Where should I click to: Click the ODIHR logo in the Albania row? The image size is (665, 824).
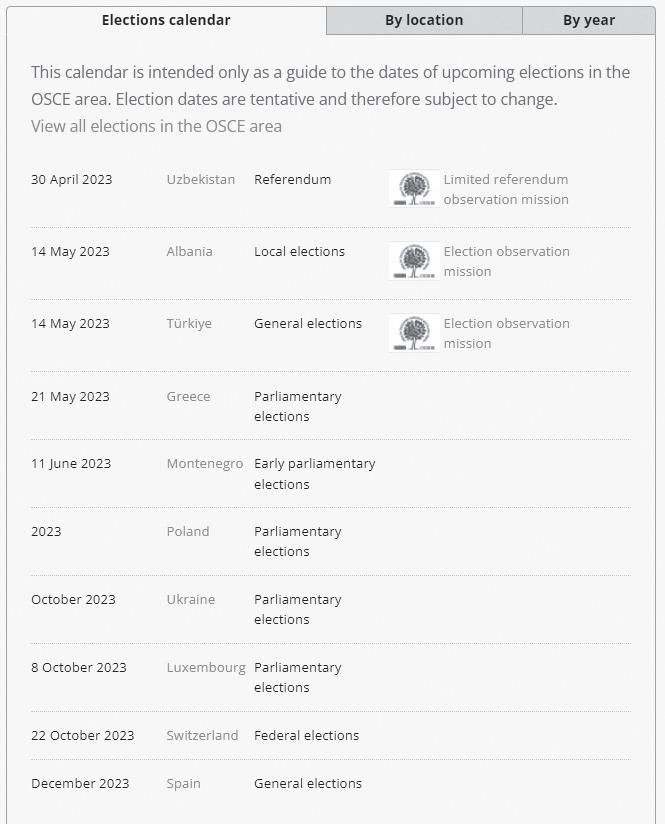point(414,261)
